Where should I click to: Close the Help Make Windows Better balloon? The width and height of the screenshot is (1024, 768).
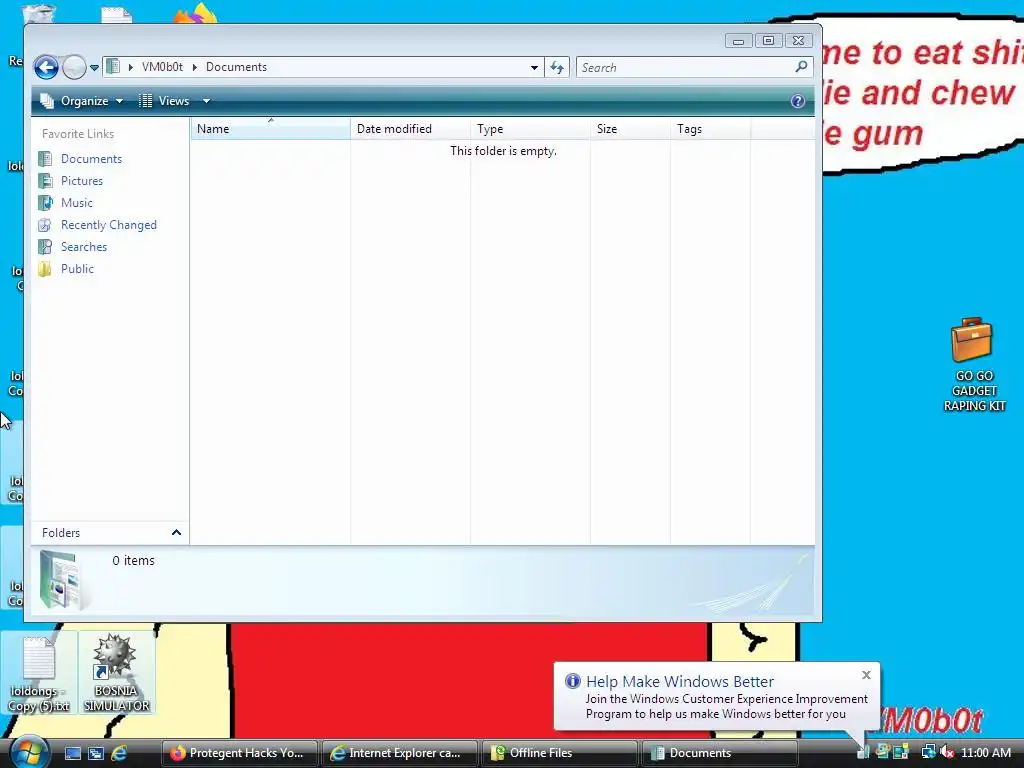click(x=866, y=675)
